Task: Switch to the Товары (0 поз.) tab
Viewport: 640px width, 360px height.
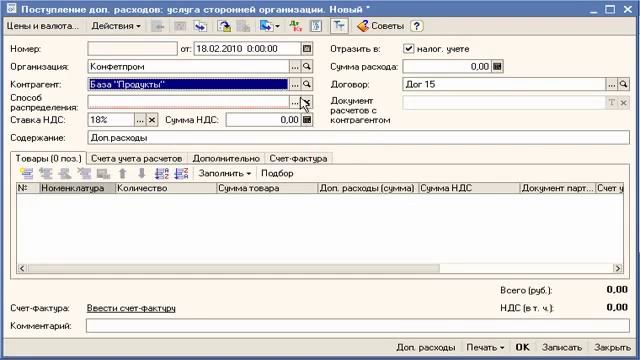Action: pos(48,158)
